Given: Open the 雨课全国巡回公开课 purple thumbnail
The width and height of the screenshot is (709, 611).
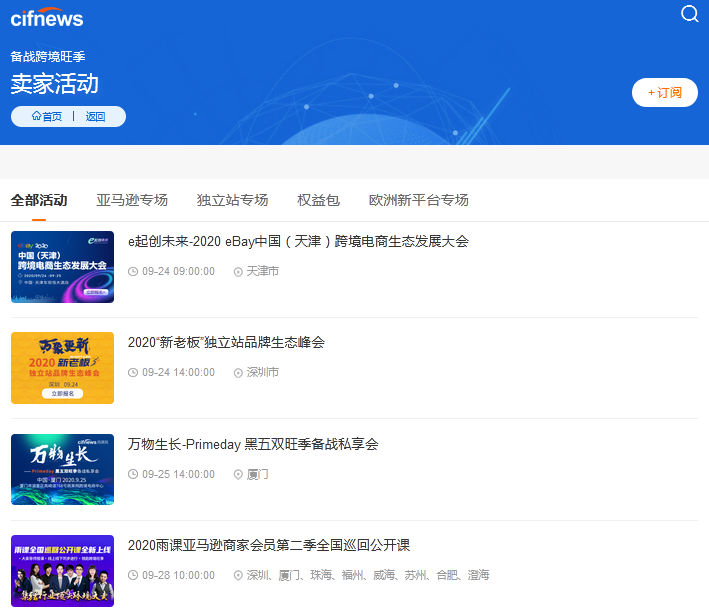Looking at the screenshot, I should click(x=62, y=571).
